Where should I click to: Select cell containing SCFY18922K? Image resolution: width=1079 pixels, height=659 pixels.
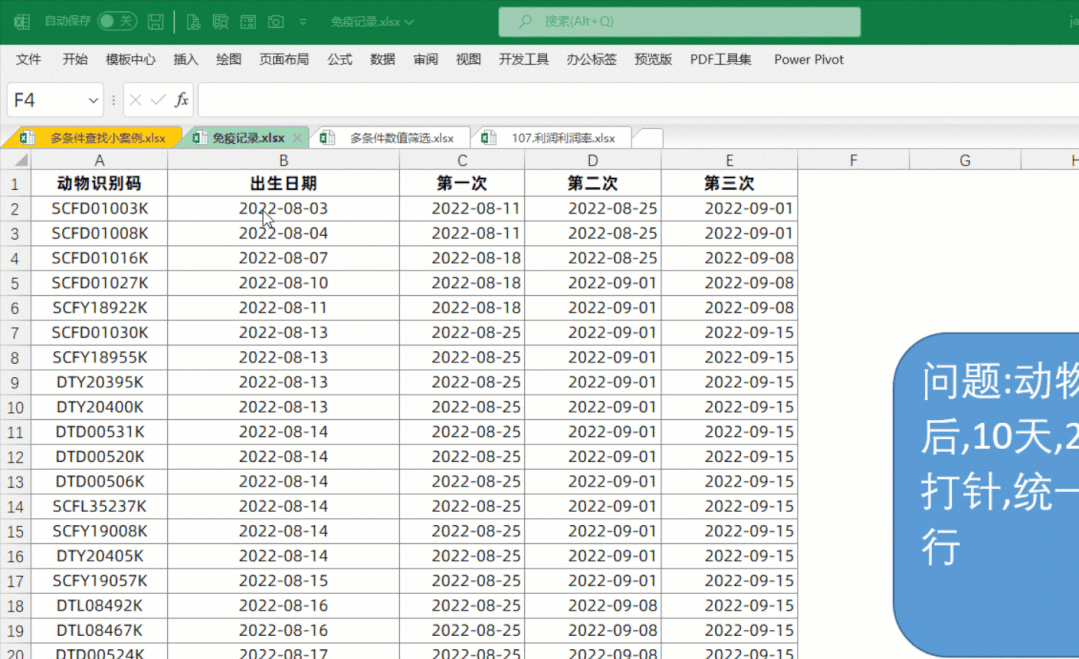tap(99, 307)
